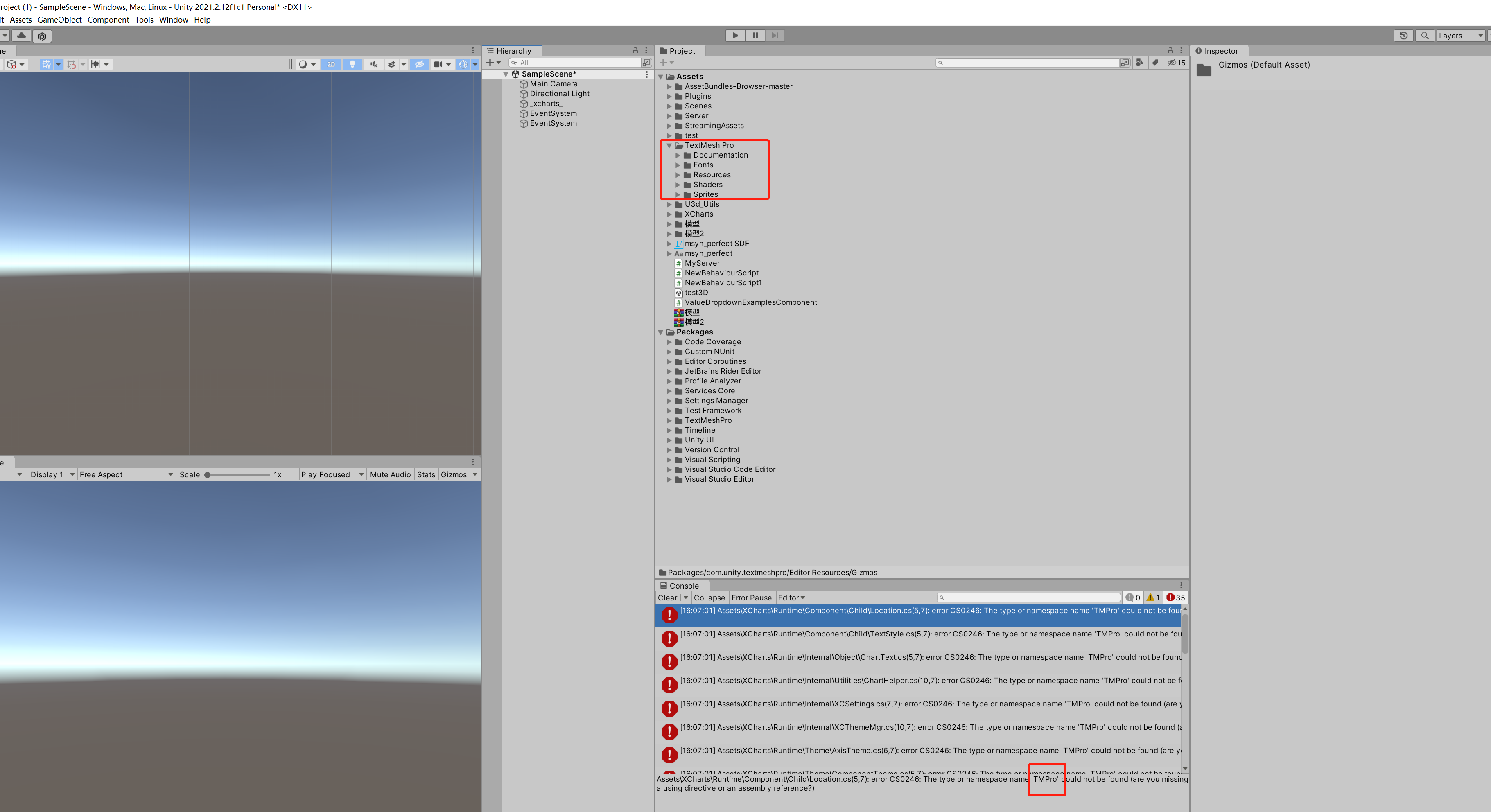The image size is (1491, 812).
Task: Collapse the TextMesh Pro folder
Action: [669, 145]
